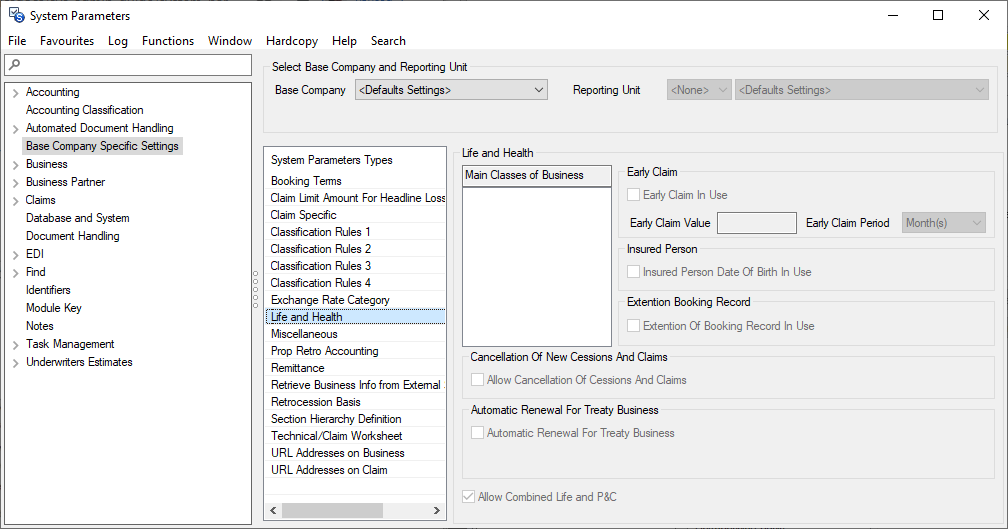Enable Insured Person Date Of Birth In Use
This screenshot has width=1008, height=529.
point(633,272)
